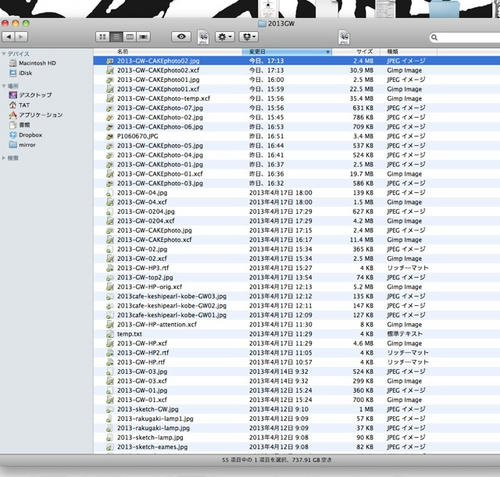Switch to list view mode

click(x=116, y=37)
